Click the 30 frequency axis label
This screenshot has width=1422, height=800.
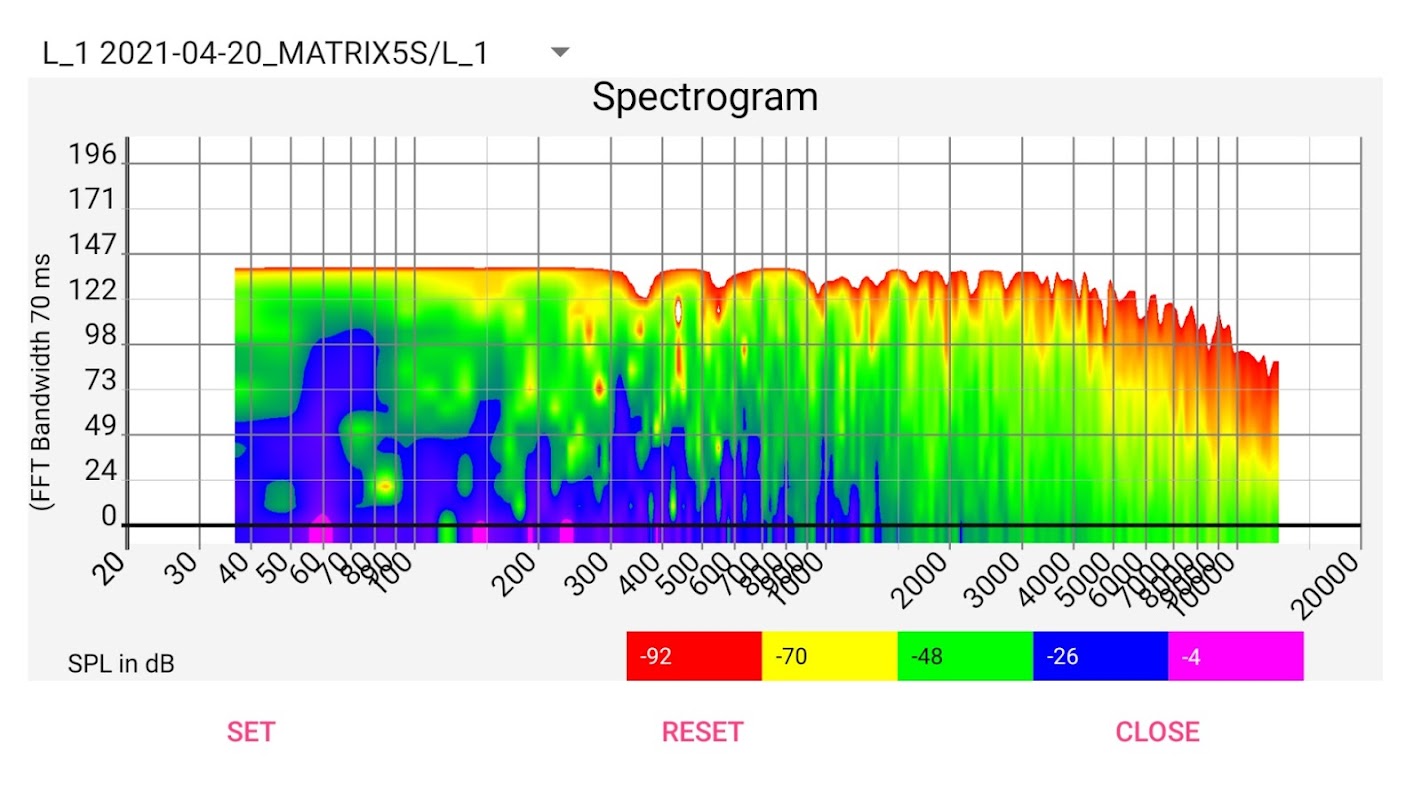click(x=184, y=568)
